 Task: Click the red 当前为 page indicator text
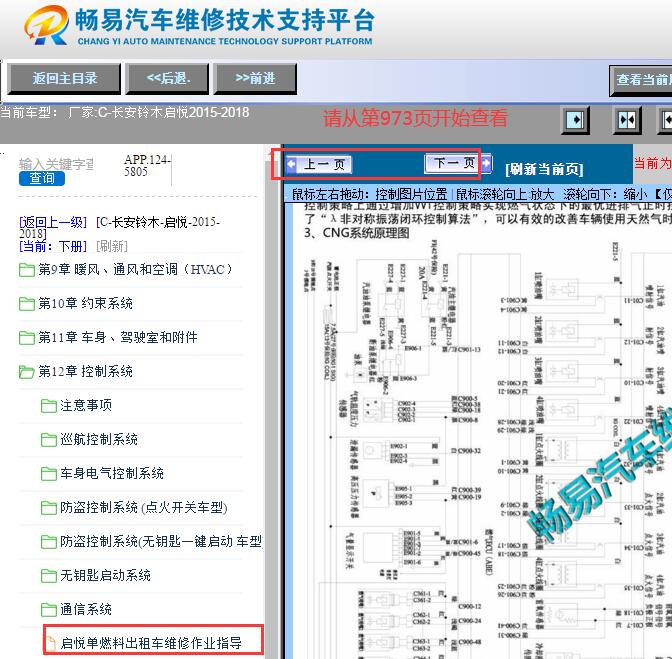point(653,163)
